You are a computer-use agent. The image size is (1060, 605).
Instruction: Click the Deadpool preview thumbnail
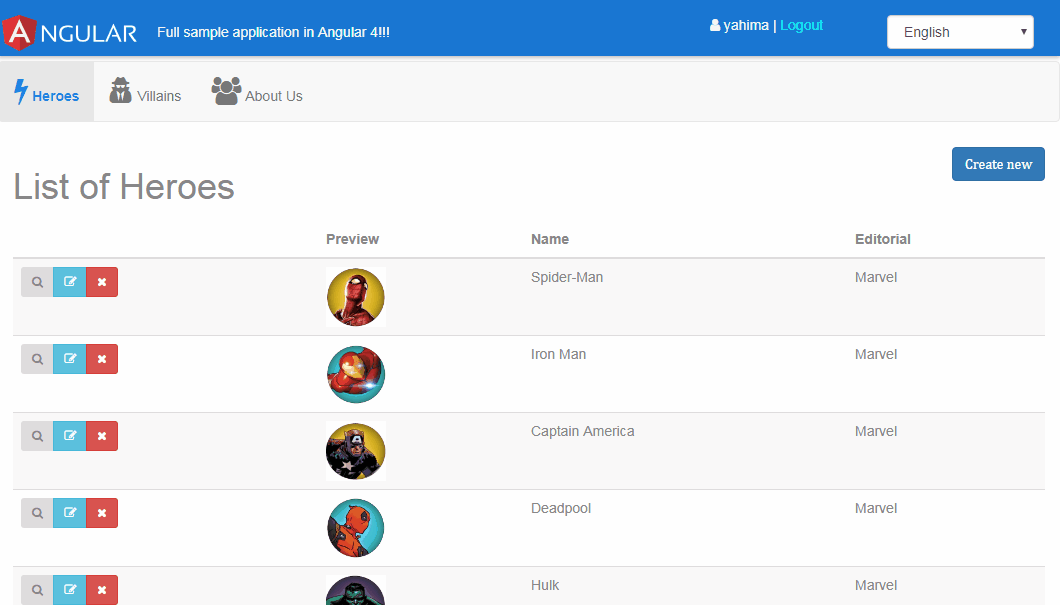click(356, 528)
